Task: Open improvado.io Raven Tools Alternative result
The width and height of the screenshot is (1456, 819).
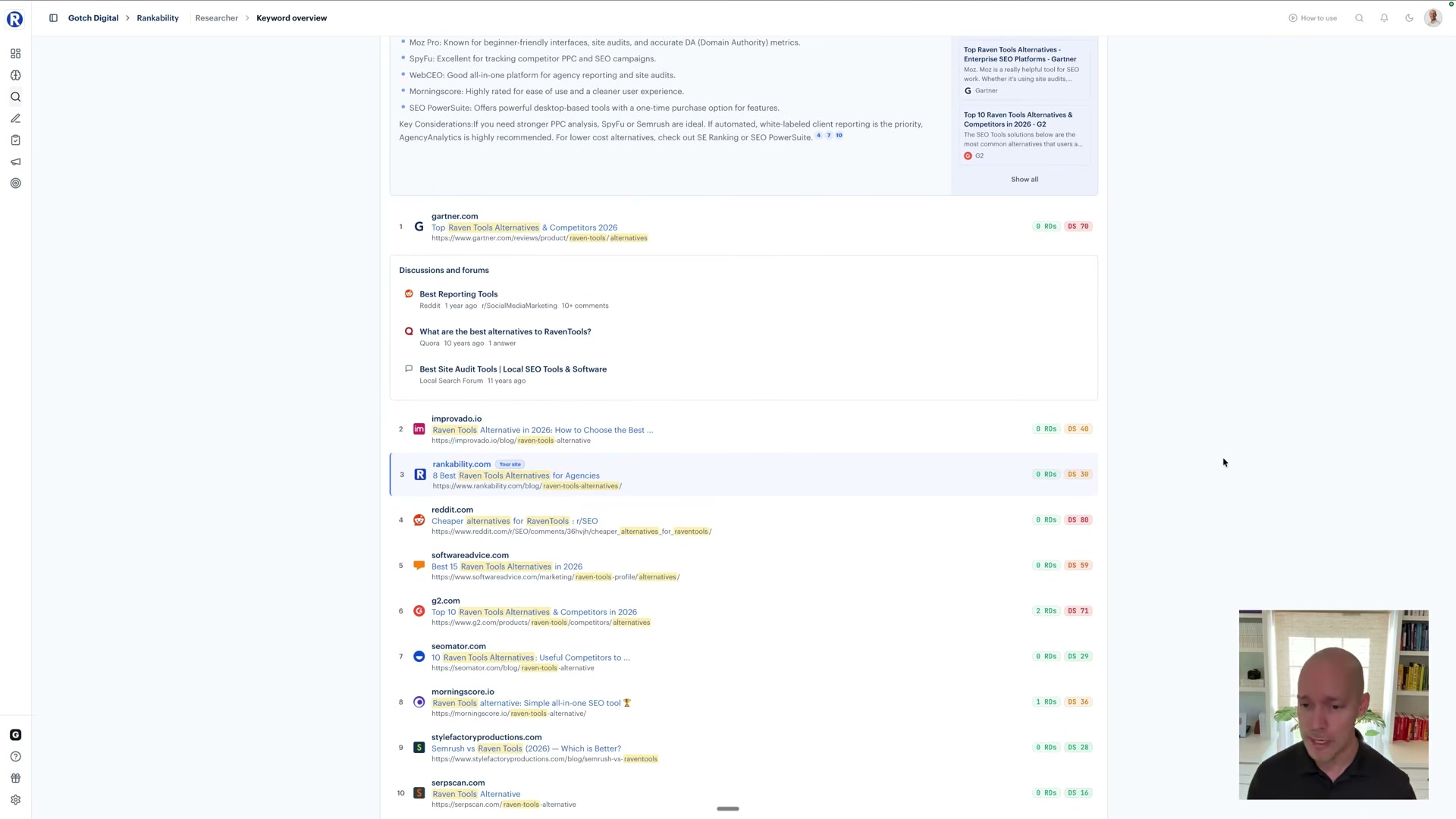Action: pos(542,430)
